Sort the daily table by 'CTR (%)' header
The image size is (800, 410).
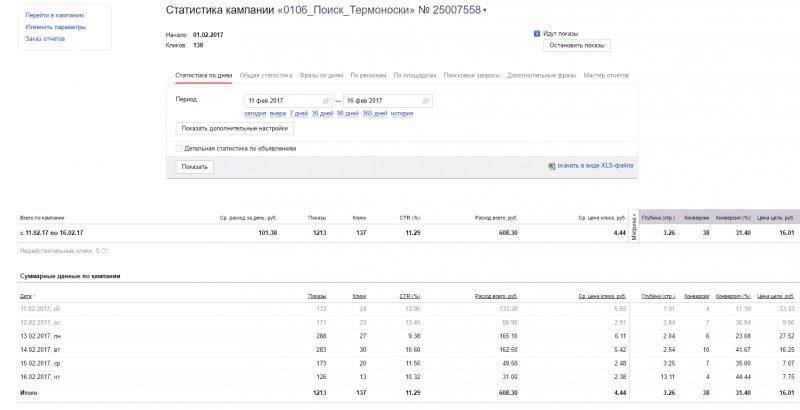click(409, 296)
